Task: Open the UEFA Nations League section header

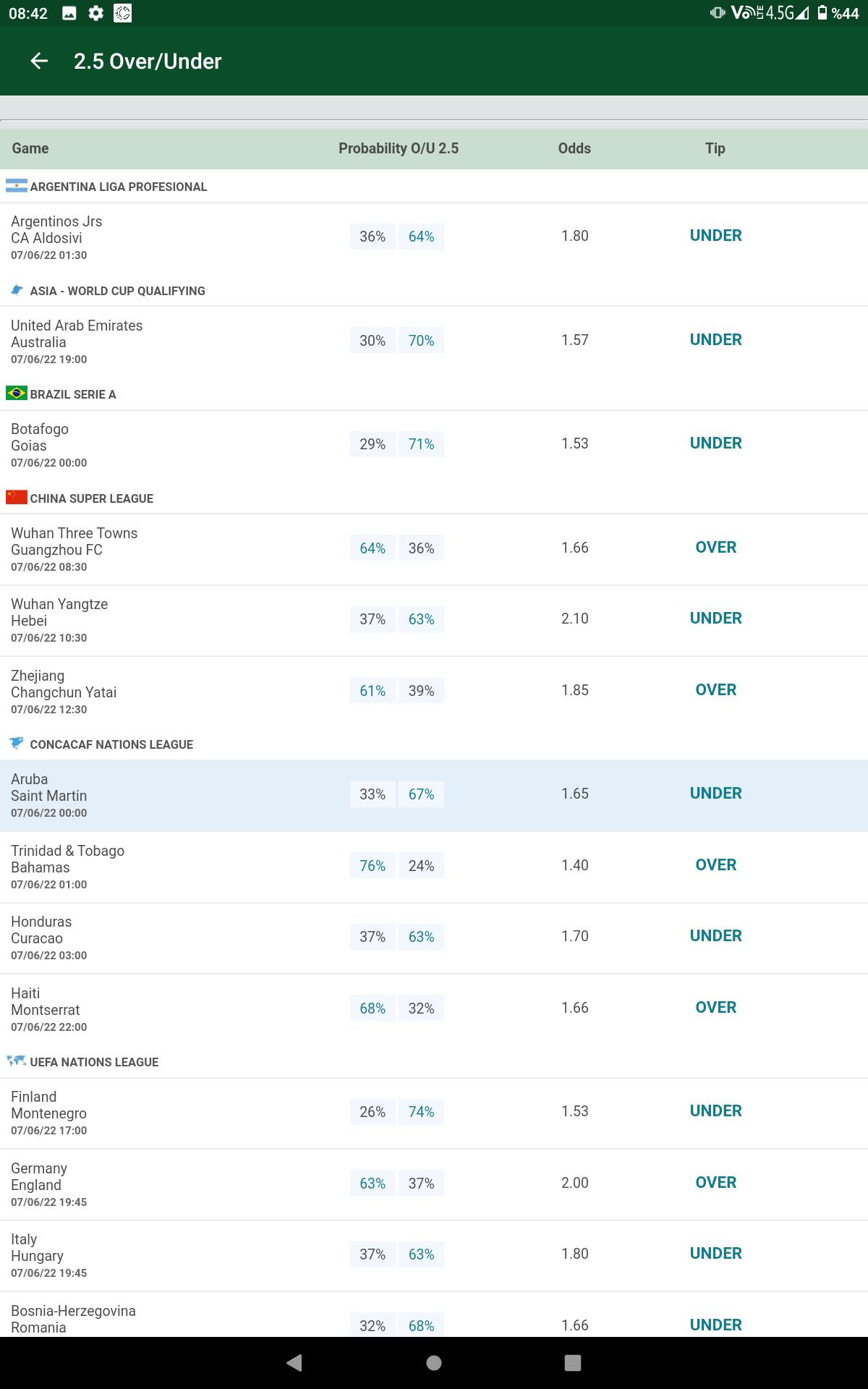Action: click(94, 1062)
